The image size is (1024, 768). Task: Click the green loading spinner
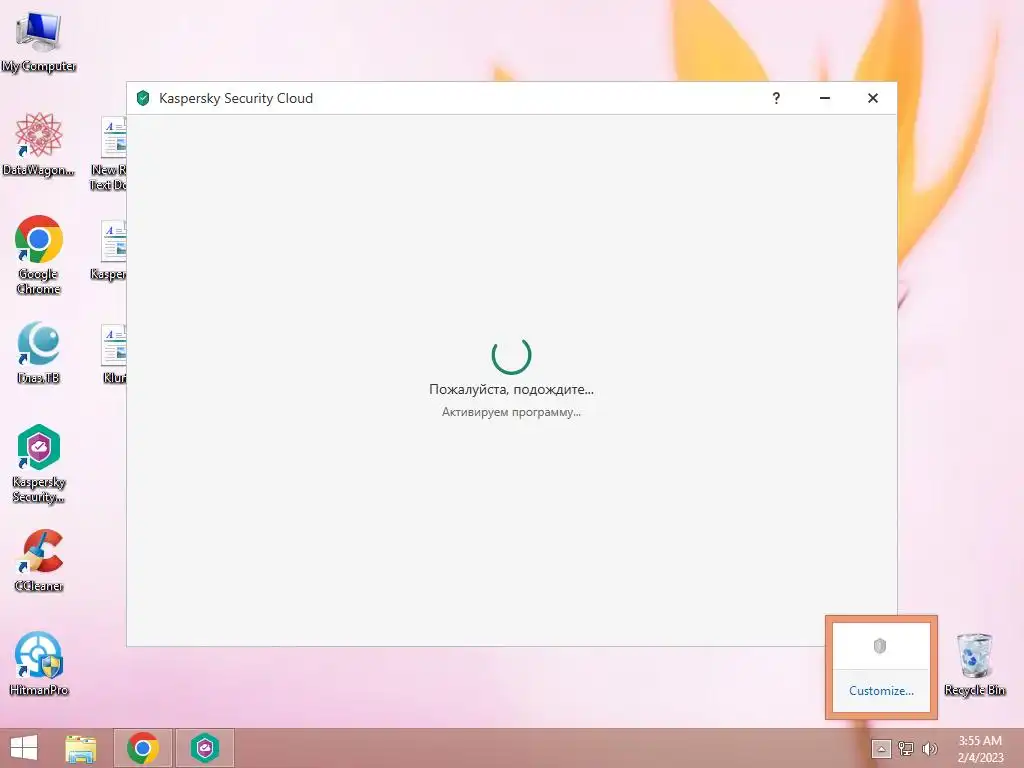click(511, 355)
